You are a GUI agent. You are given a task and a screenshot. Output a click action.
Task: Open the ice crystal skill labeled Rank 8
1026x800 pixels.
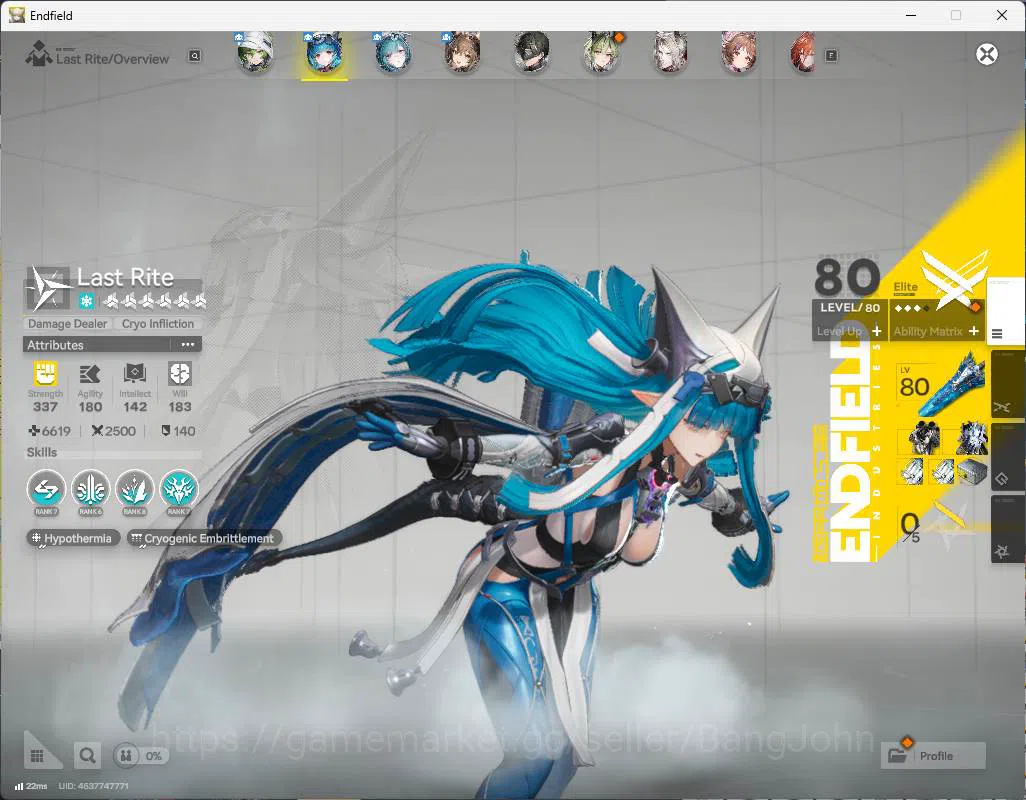pos(135,491)
